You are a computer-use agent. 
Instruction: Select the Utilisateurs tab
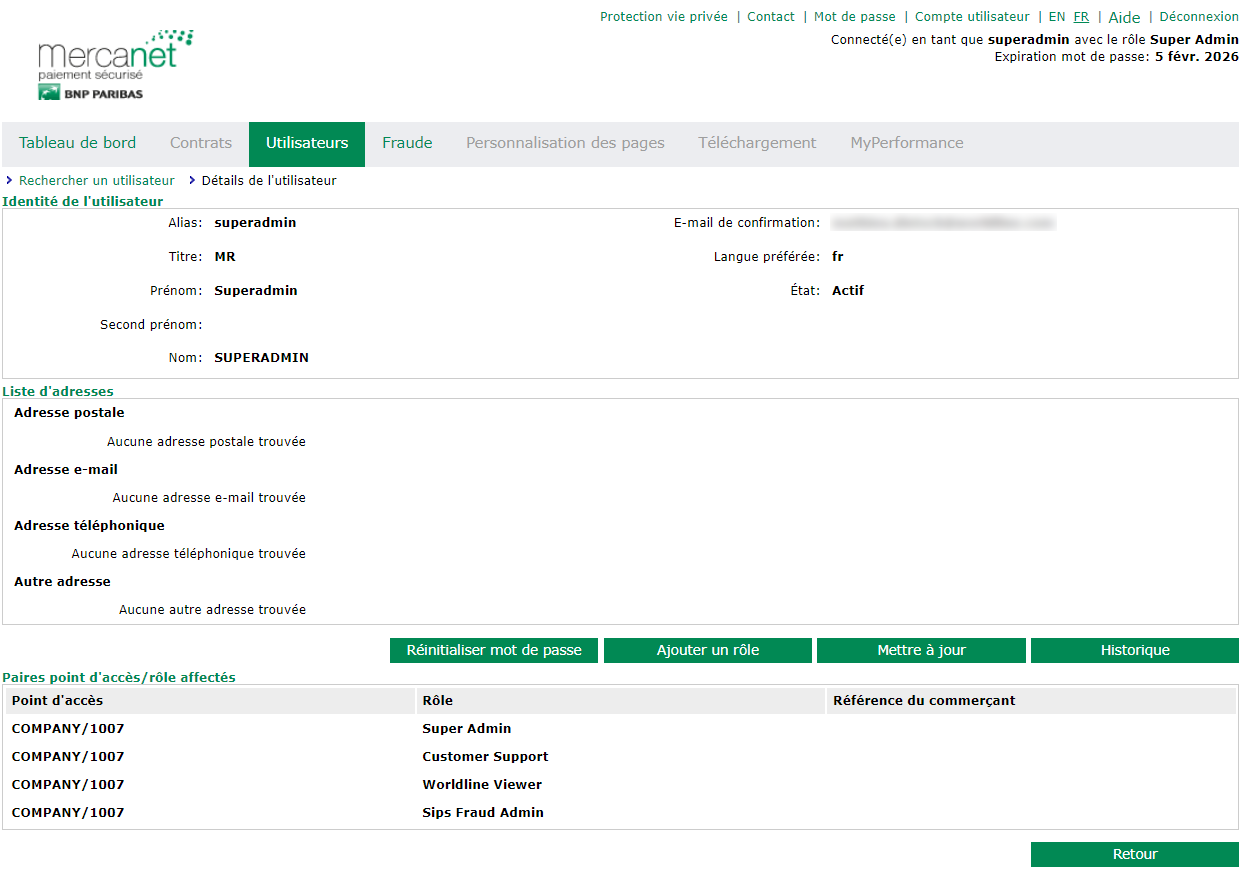tap(307, 143)
